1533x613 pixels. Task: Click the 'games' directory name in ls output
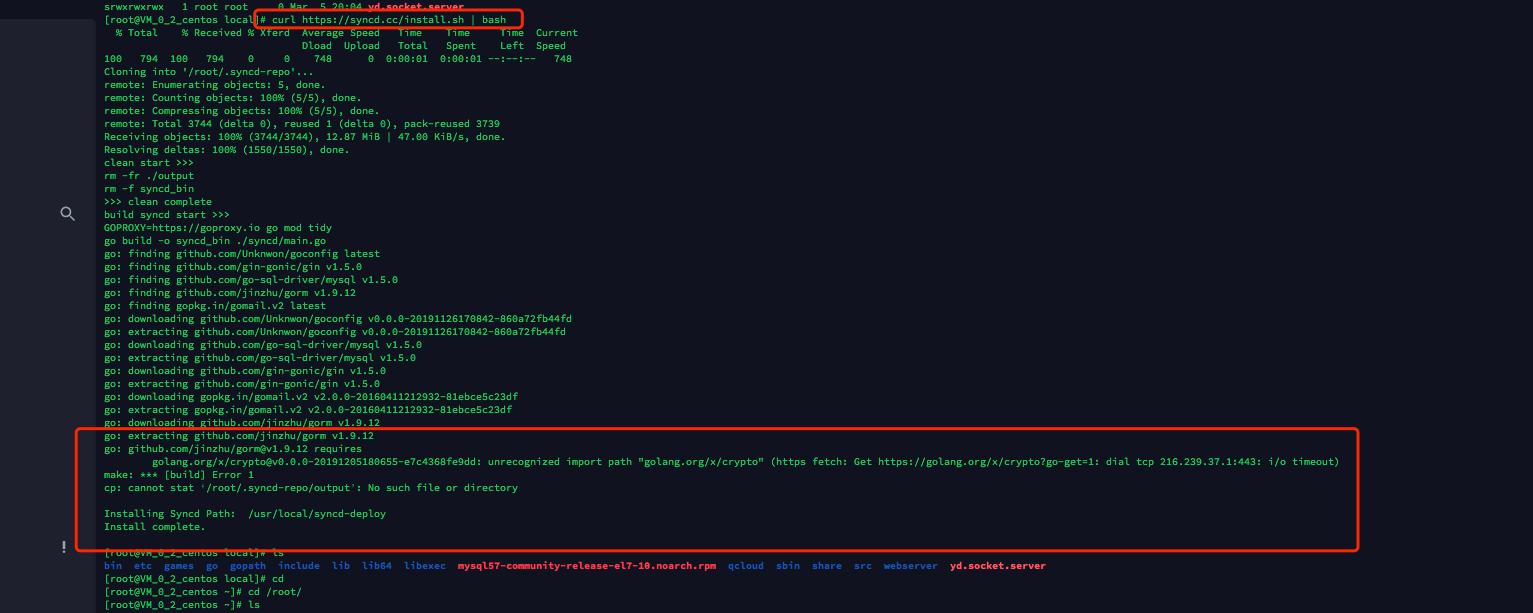pos(179,566)
